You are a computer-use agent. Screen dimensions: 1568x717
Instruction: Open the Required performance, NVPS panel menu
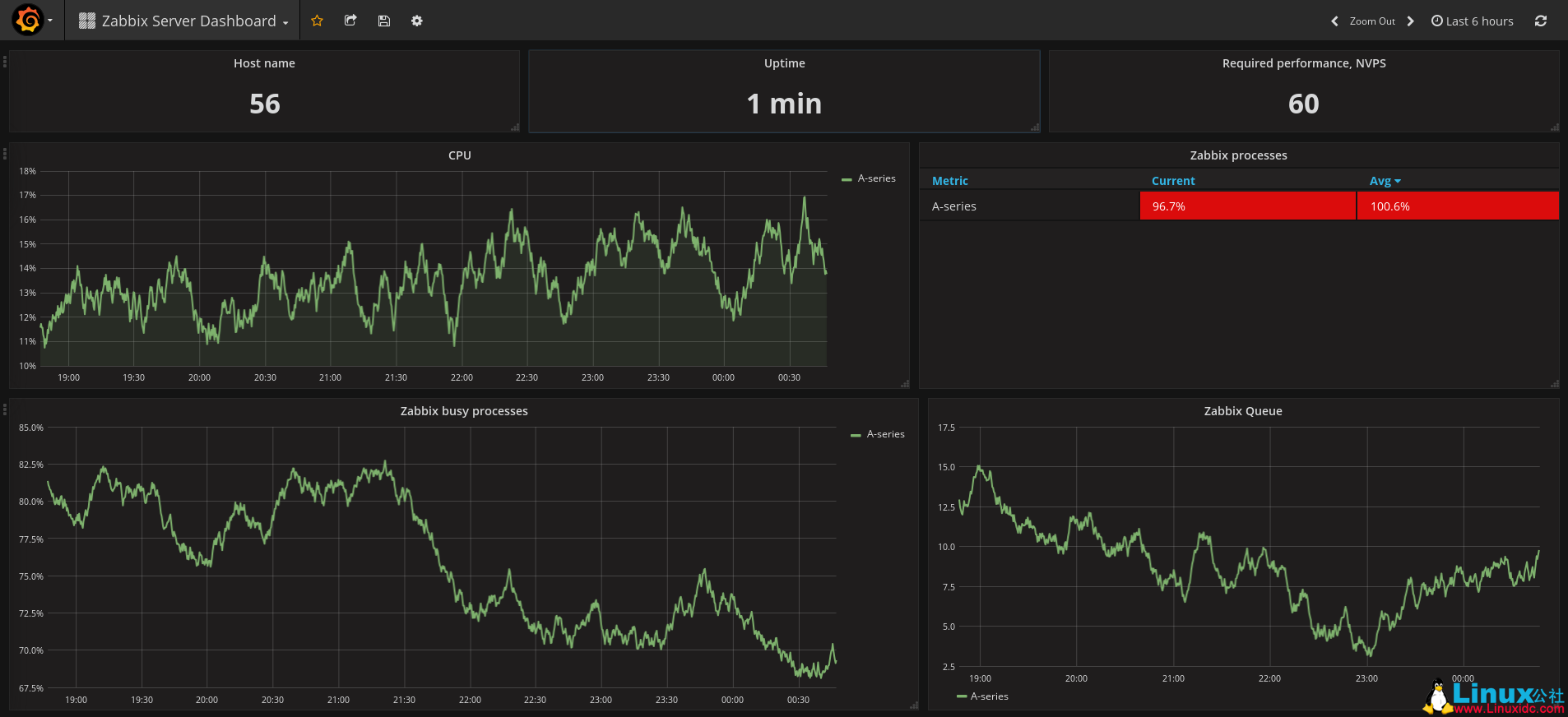click(x=1304, y=63)
